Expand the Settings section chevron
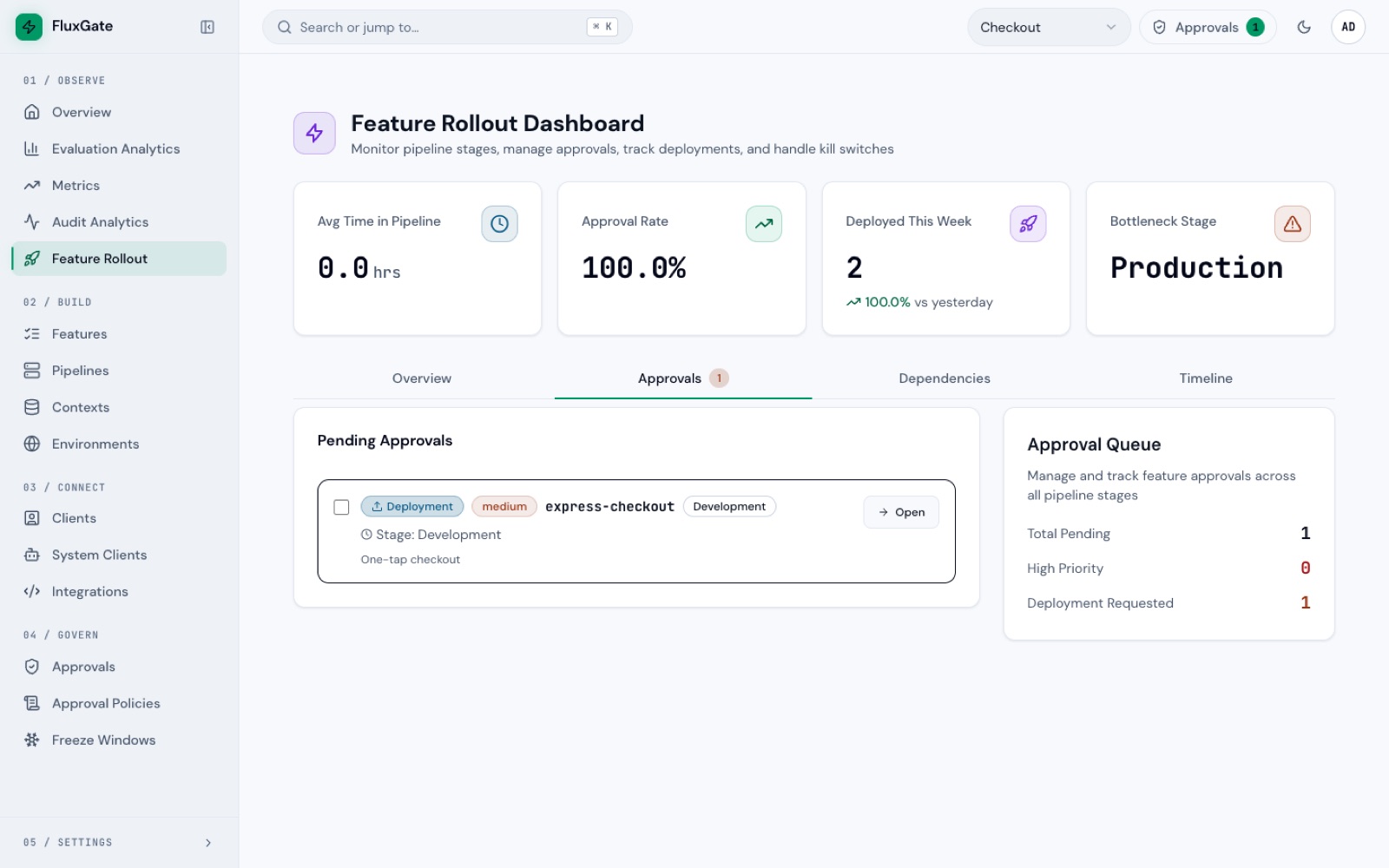Viewport: 1389px width, 868px height. click(x=207, y=843)
